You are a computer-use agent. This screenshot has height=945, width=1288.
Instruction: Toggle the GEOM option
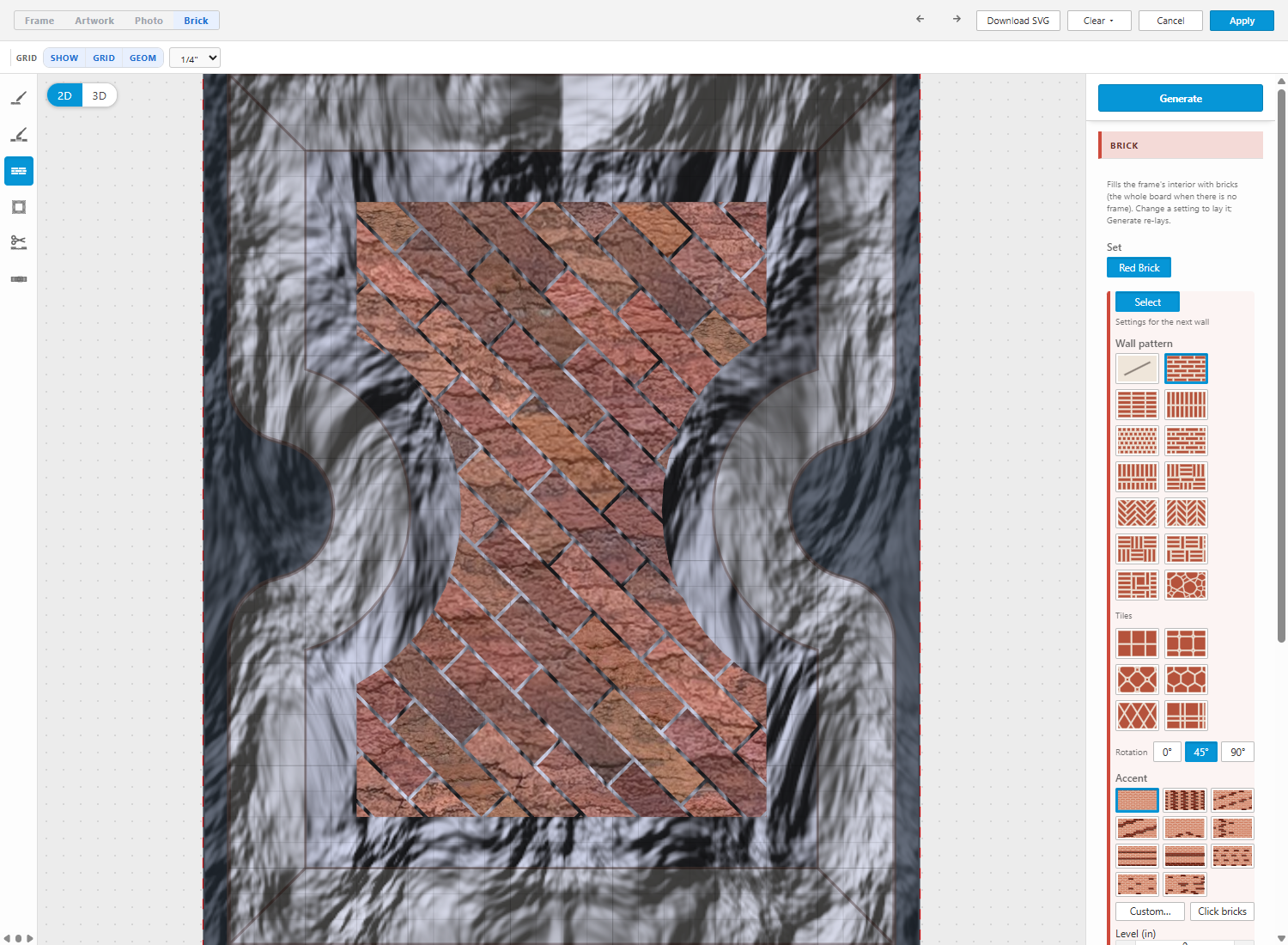(x=143, y=58)
